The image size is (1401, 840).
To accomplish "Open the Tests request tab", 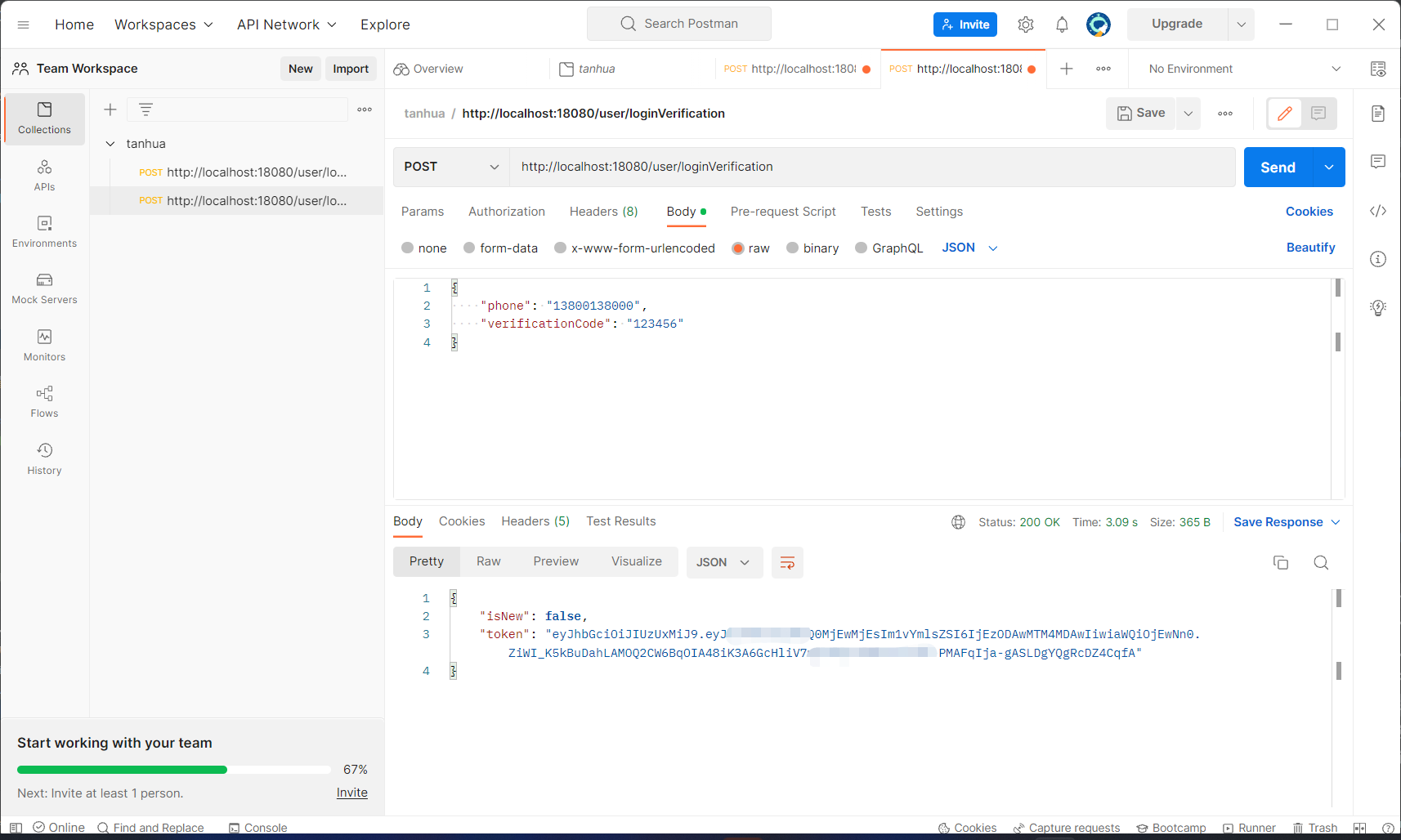I will [x=875, y=212].
